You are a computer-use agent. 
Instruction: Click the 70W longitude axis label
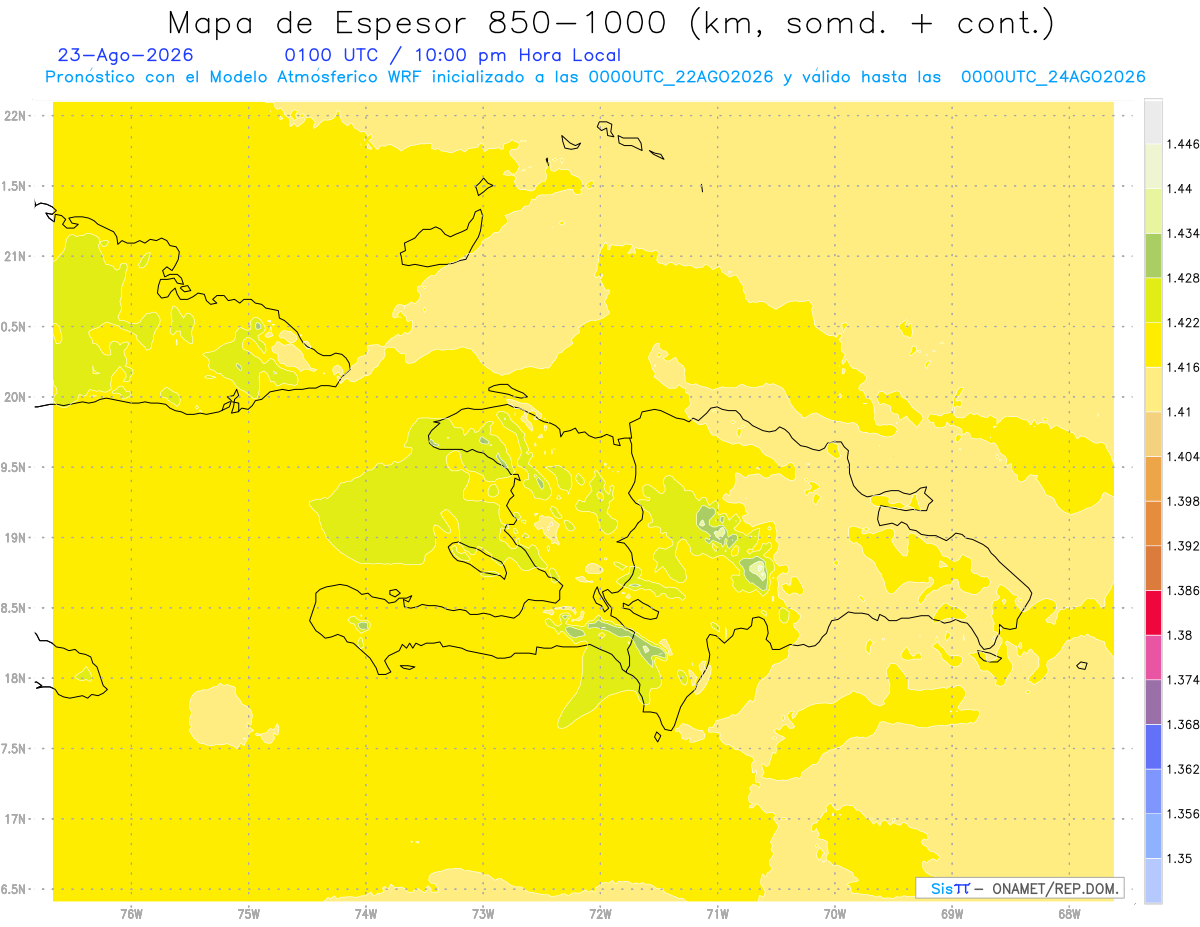point(835,914)
